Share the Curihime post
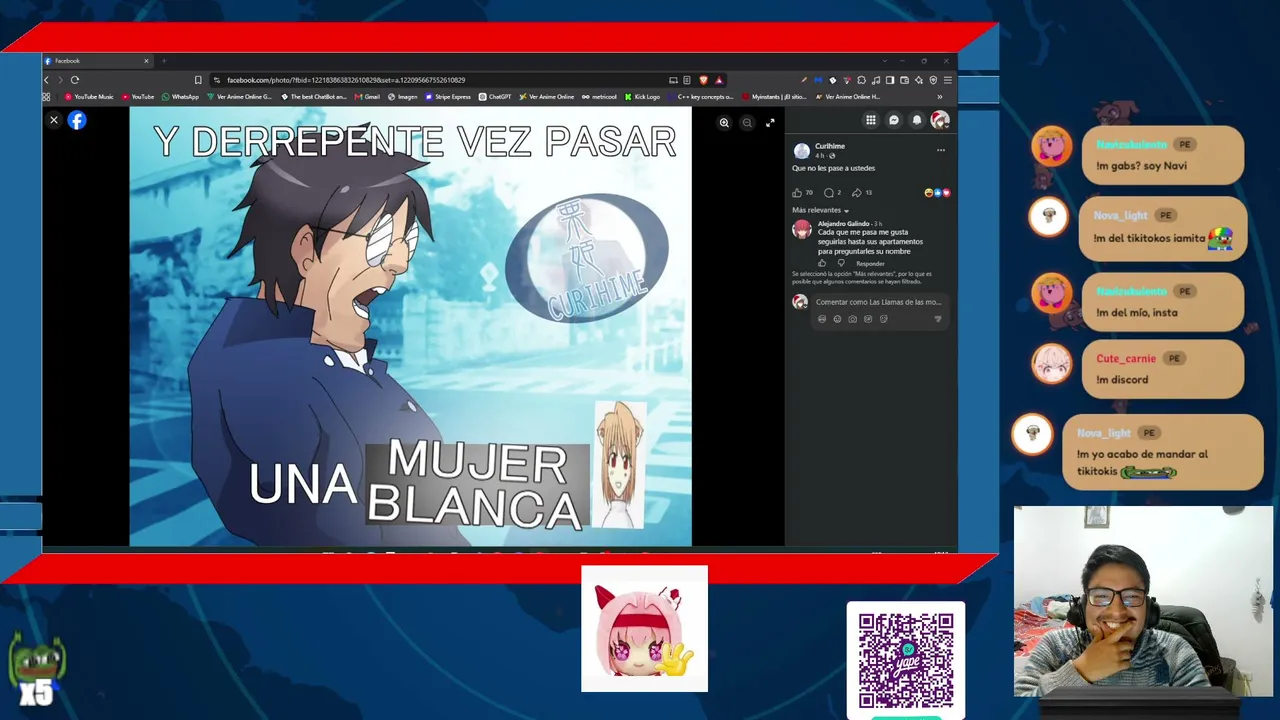The image size is (1280, 720). point(857,193)
